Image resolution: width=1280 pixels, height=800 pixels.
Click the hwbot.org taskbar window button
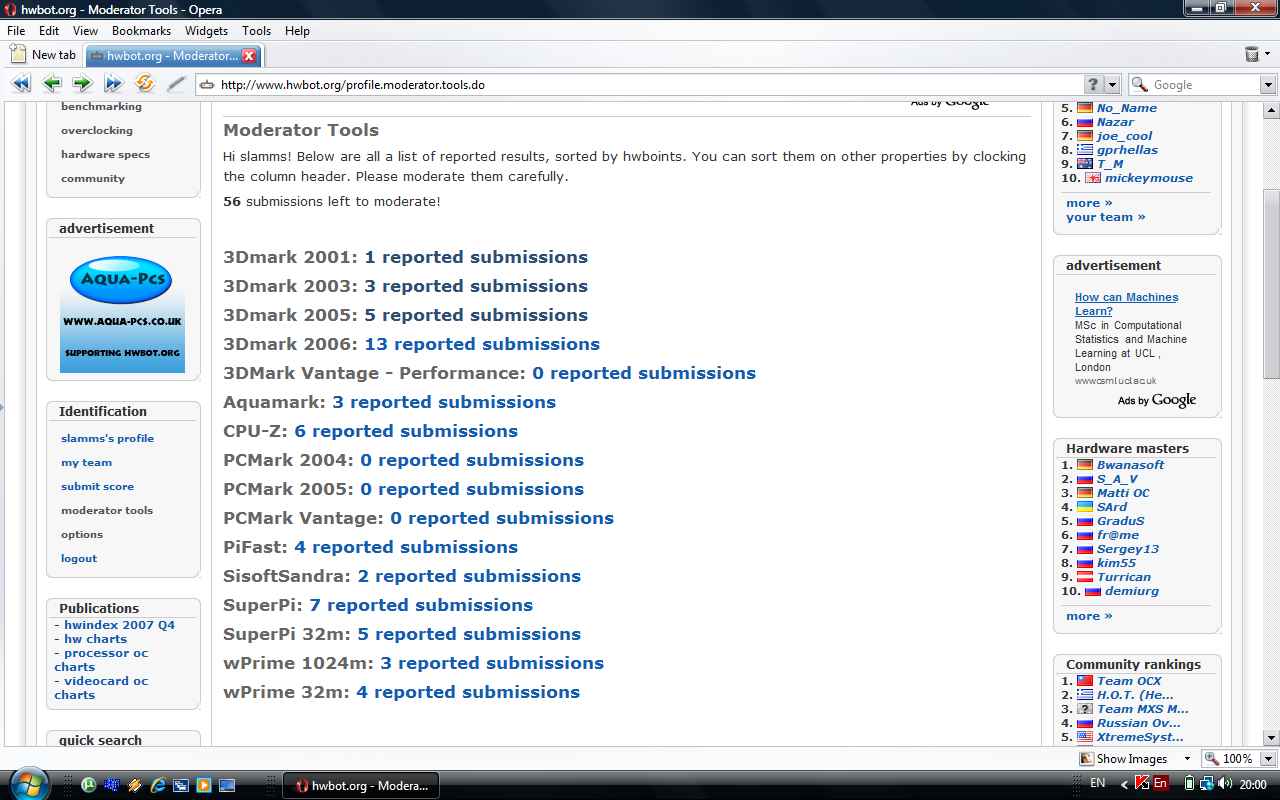click(x=361, y=785)
